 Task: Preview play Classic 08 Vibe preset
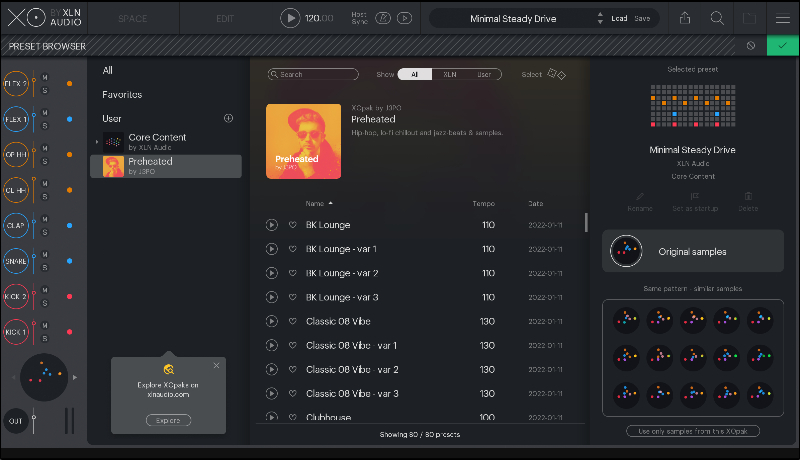pos(271,321)
